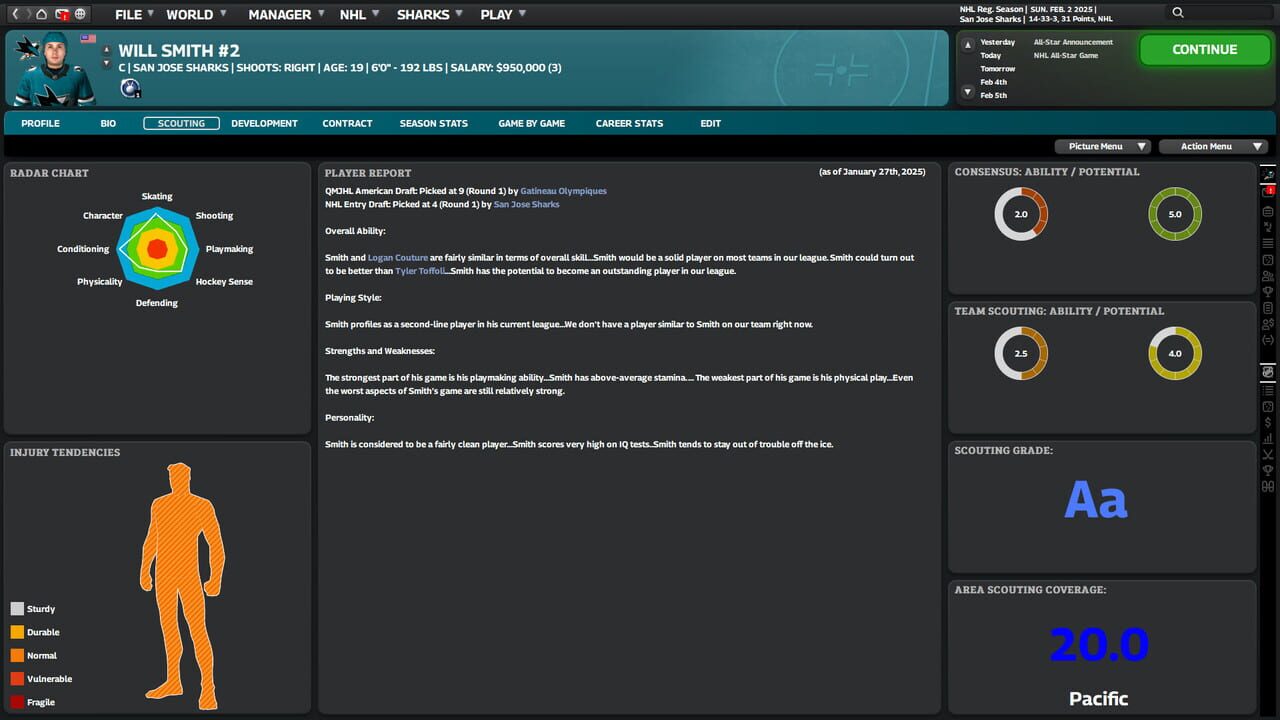
Task: Click the dollar sign finance icon in right sidebar
Action: pyautogui.click(x=1266, y=422)
